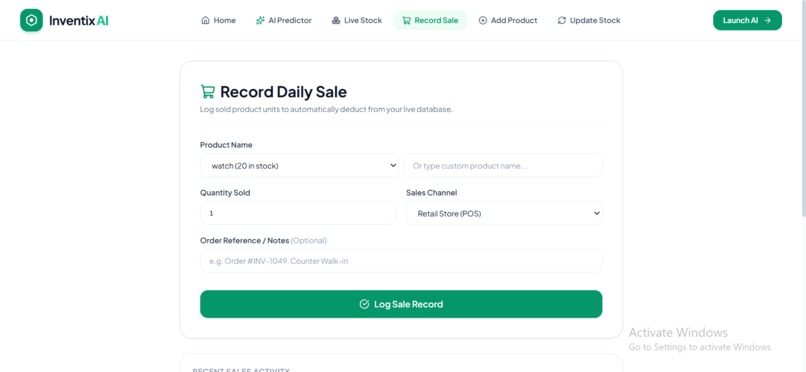Click the (Optional) label text

(x=308, y=240)
